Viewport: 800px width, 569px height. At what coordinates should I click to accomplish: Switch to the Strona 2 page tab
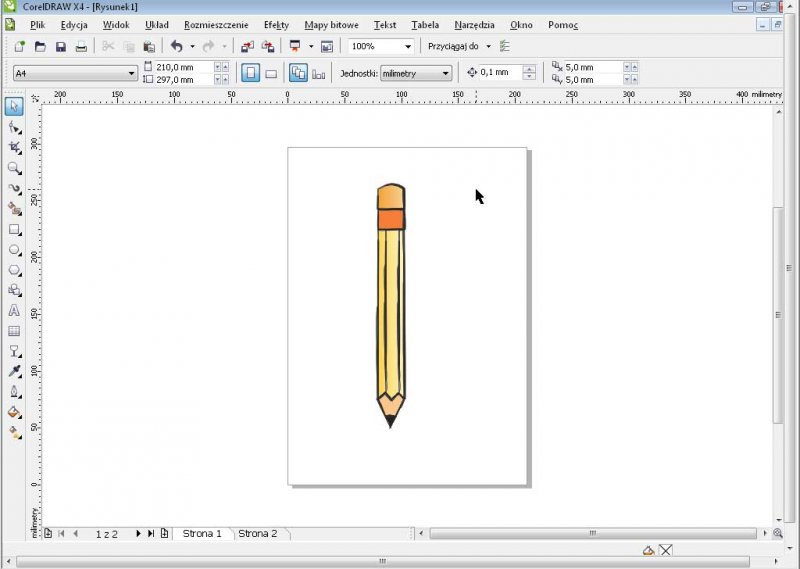(x=257, y=534)
